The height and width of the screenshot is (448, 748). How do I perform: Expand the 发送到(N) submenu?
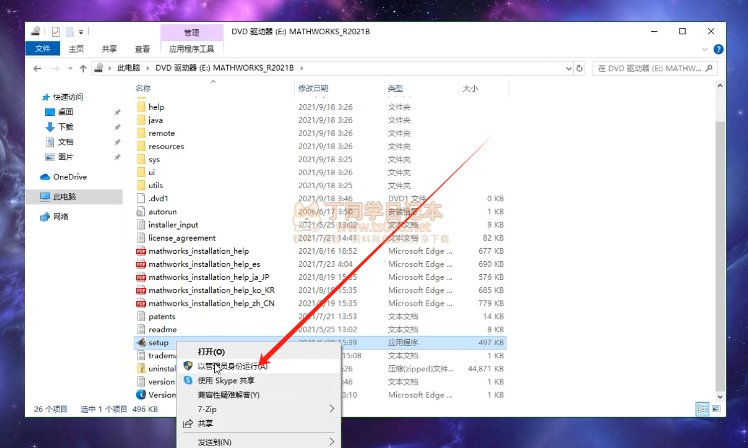[332, 442]
